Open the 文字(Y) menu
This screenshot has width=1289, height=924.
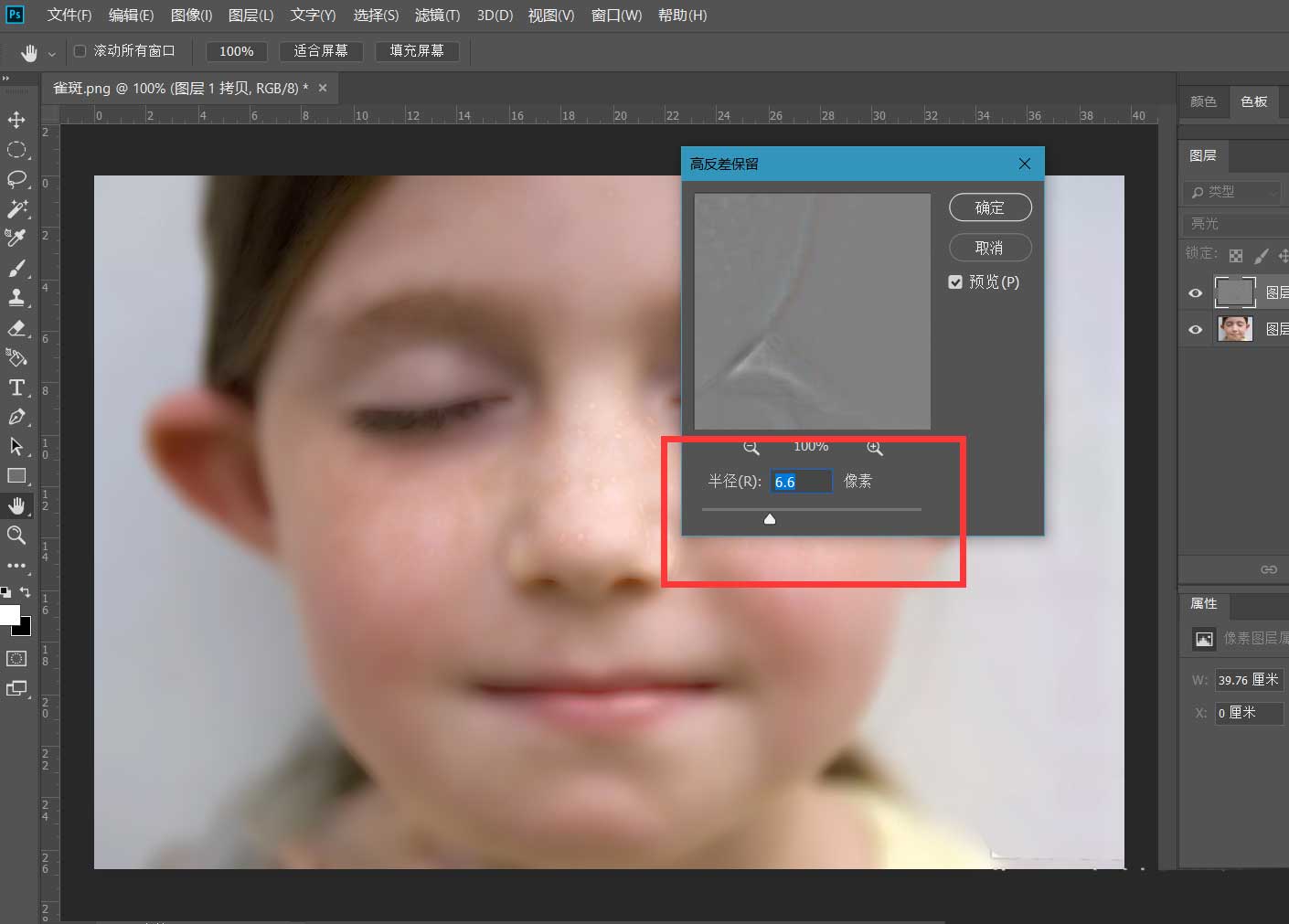coord(313,16)
